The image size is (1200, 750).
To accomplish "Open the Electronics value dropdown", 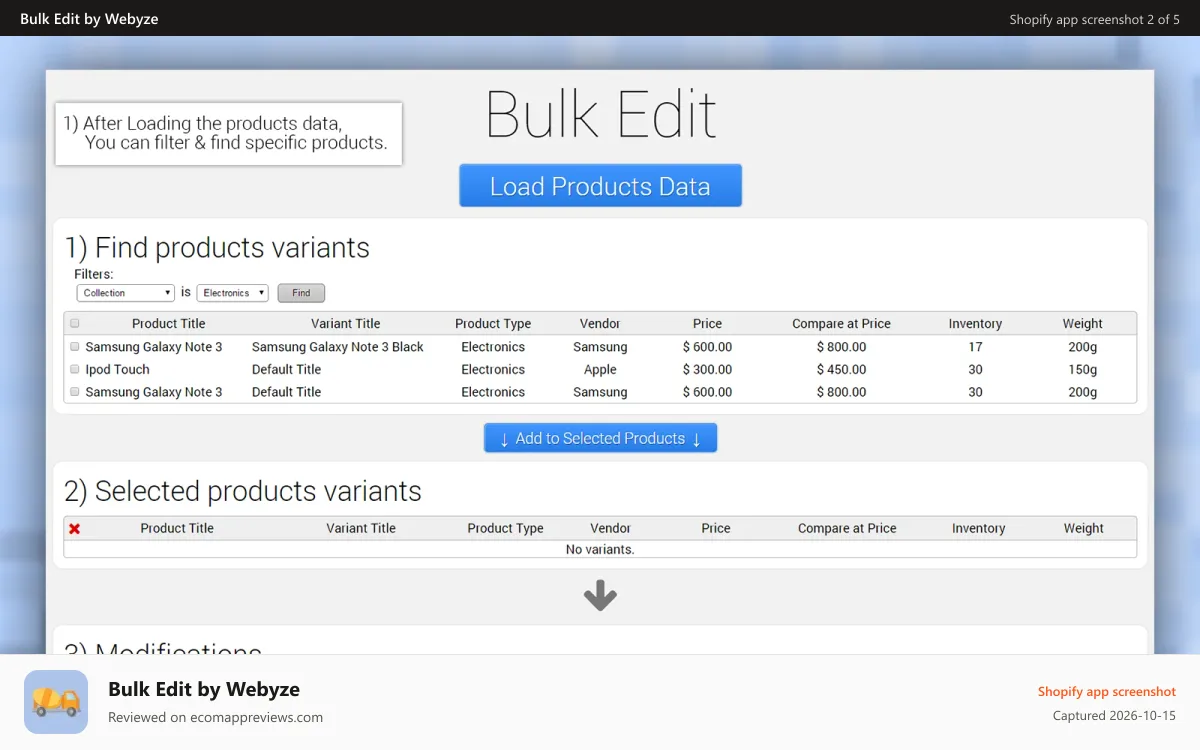I will pos(233,293).
